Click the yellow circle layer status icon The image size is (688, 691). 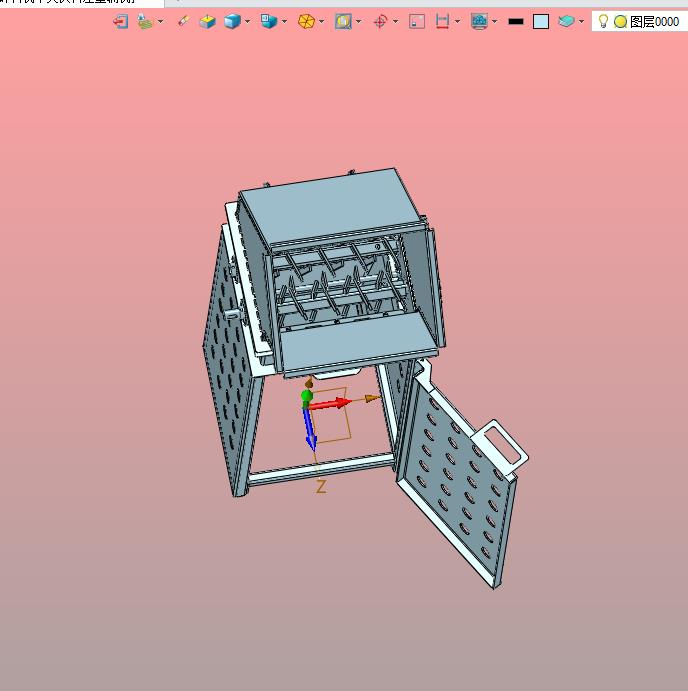coord(620,21)
